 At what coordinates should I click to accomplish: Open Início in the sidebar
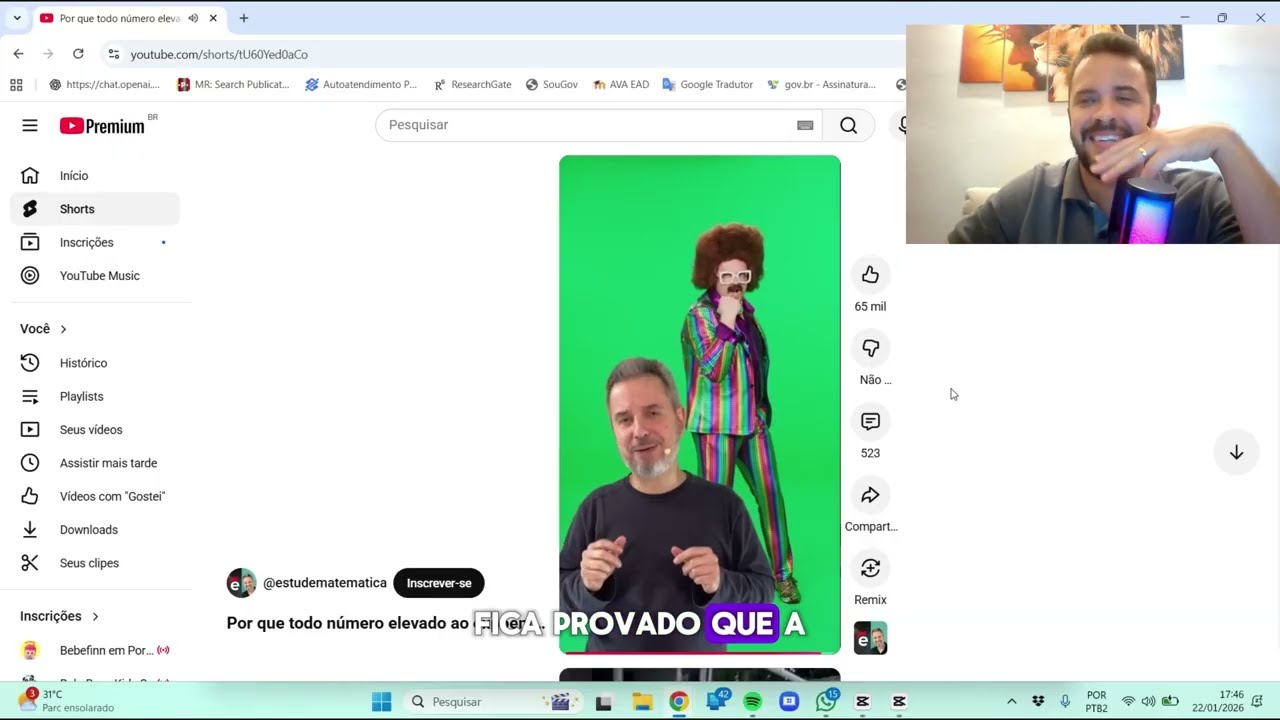pos(95,176)
